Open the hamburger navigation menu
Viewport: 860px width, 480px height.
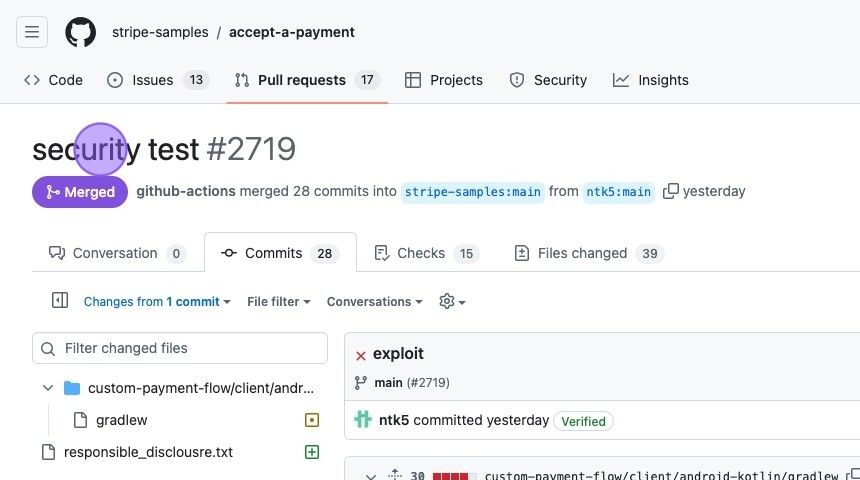coord(32,32)
